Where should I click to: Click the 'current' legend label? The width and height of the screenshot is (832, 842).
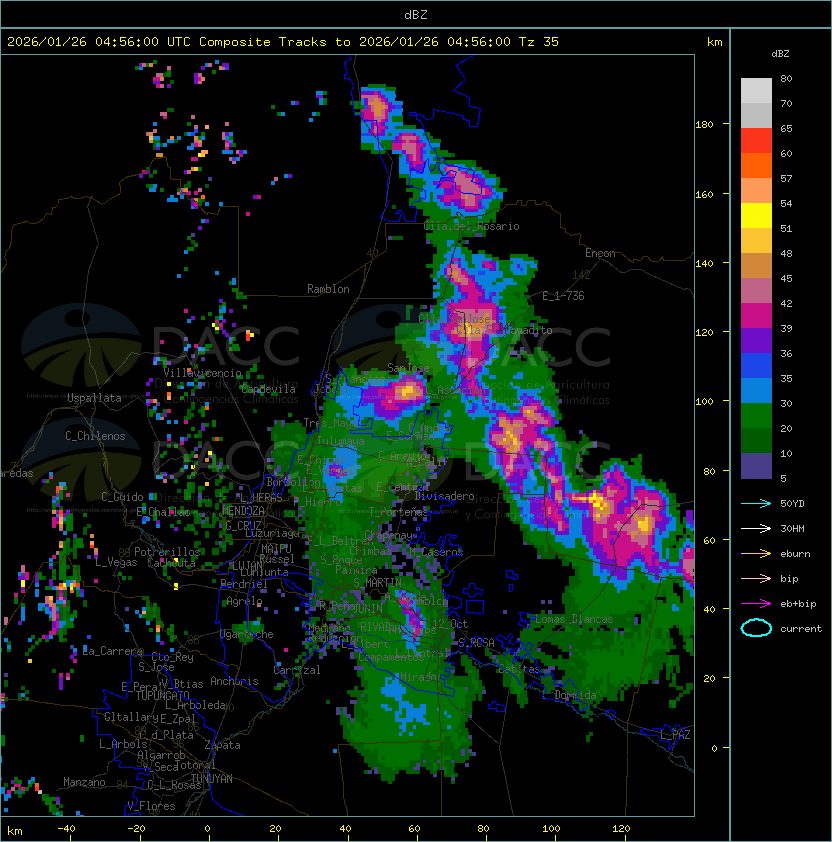click(801, 629)
